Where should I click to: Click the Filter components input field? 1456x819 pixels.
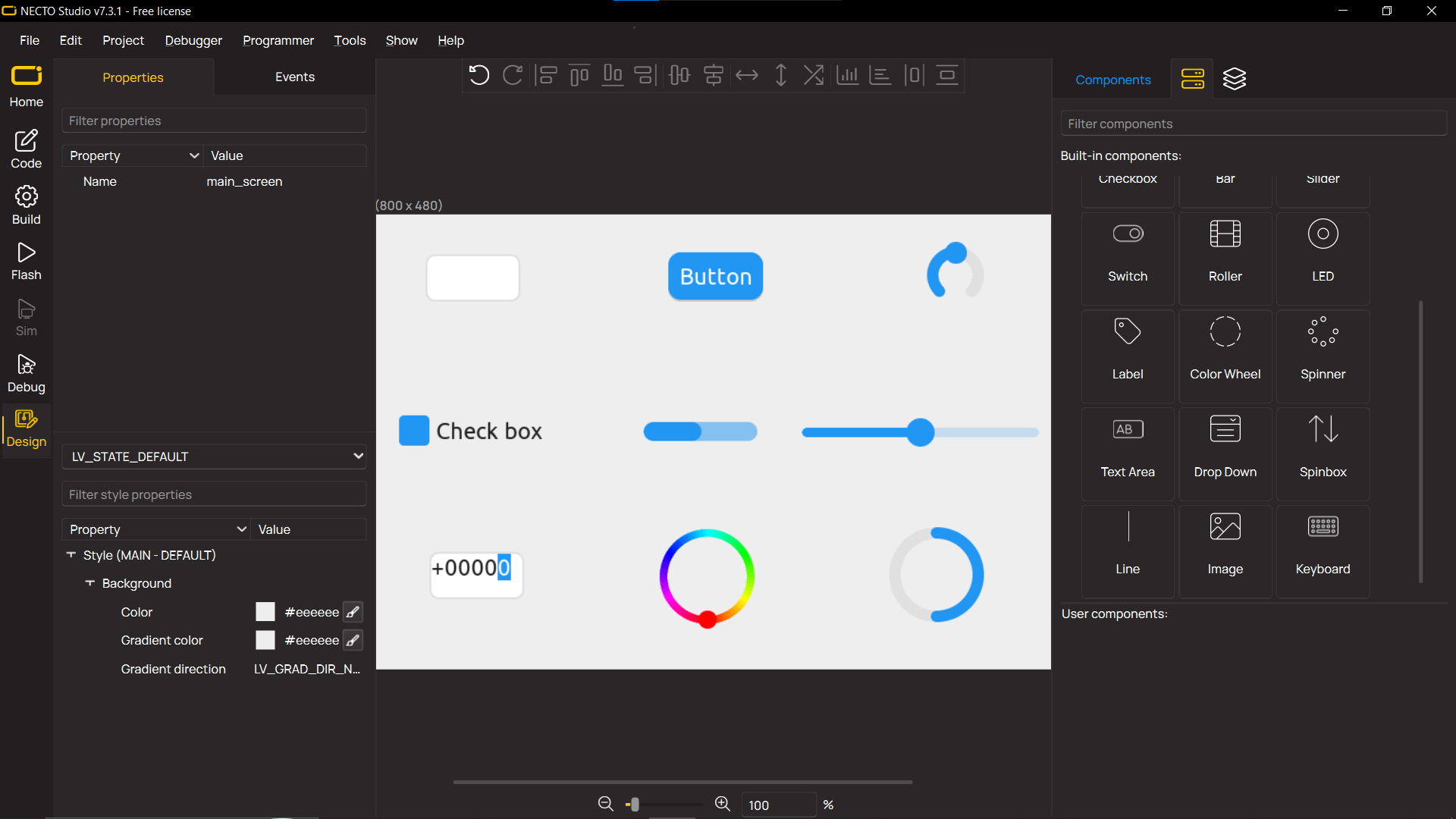coord(1252,124)
